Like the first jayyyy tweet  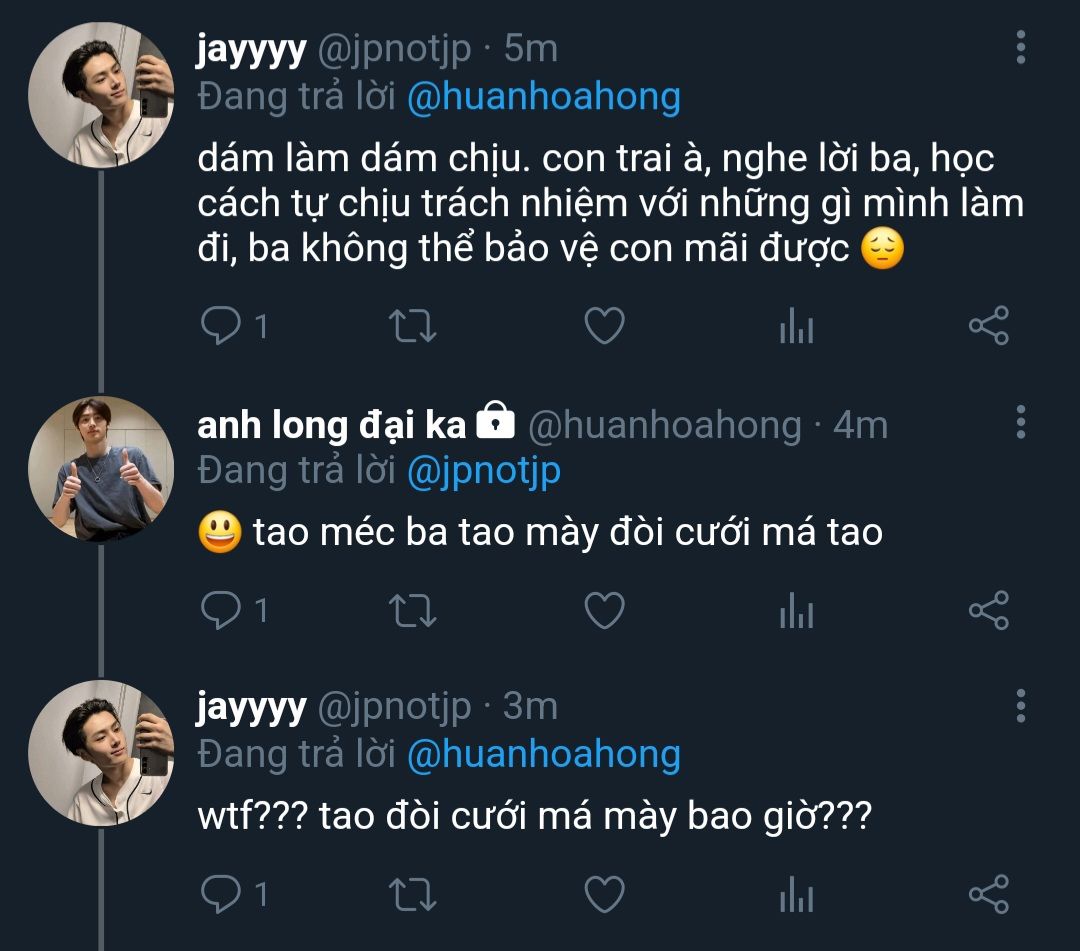(x=604, y=326)
